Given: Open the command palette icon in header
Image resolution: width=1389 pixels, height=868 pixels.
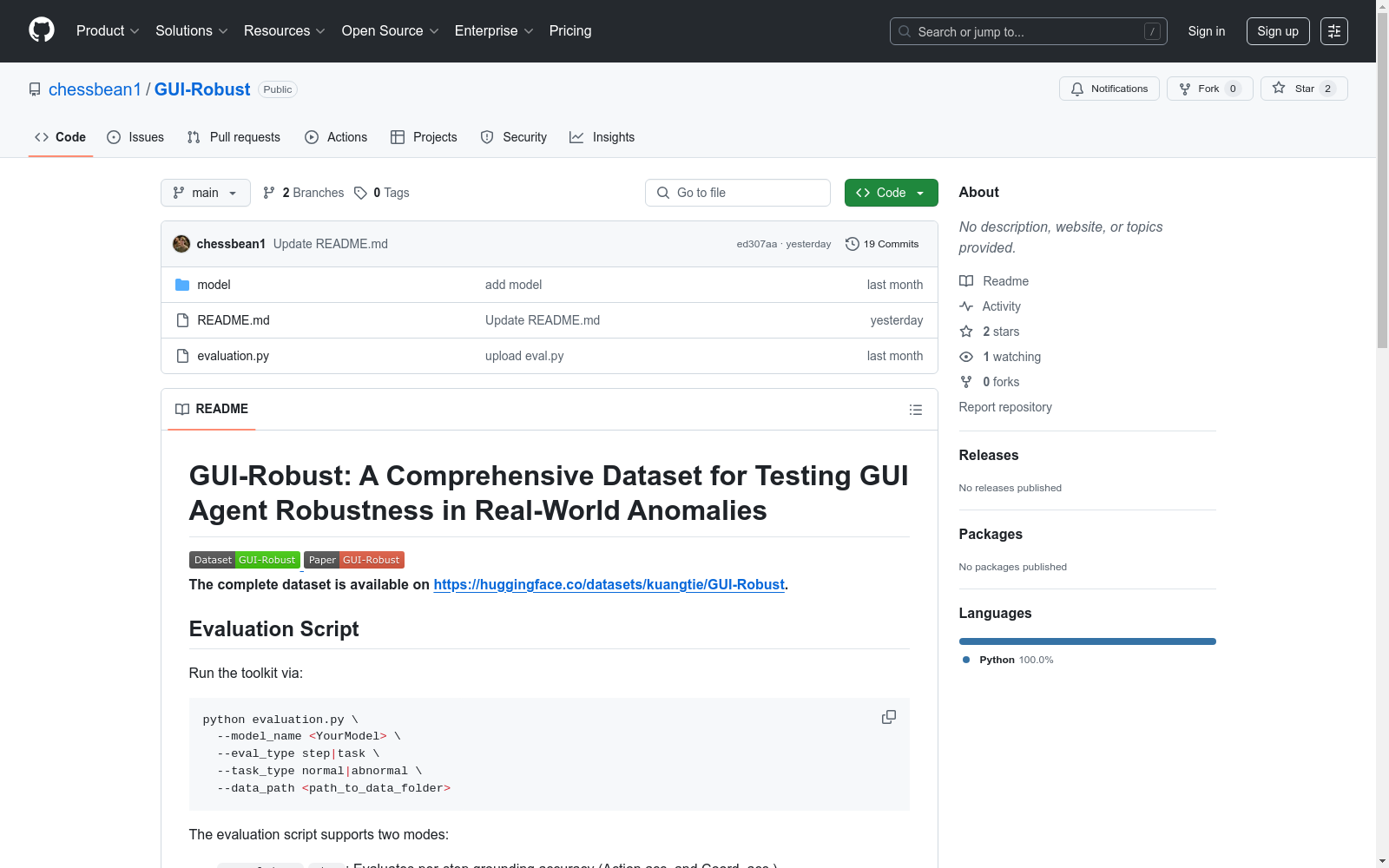Looking at the screenshot, I should pyautogui.click(x=1334, y=31).
